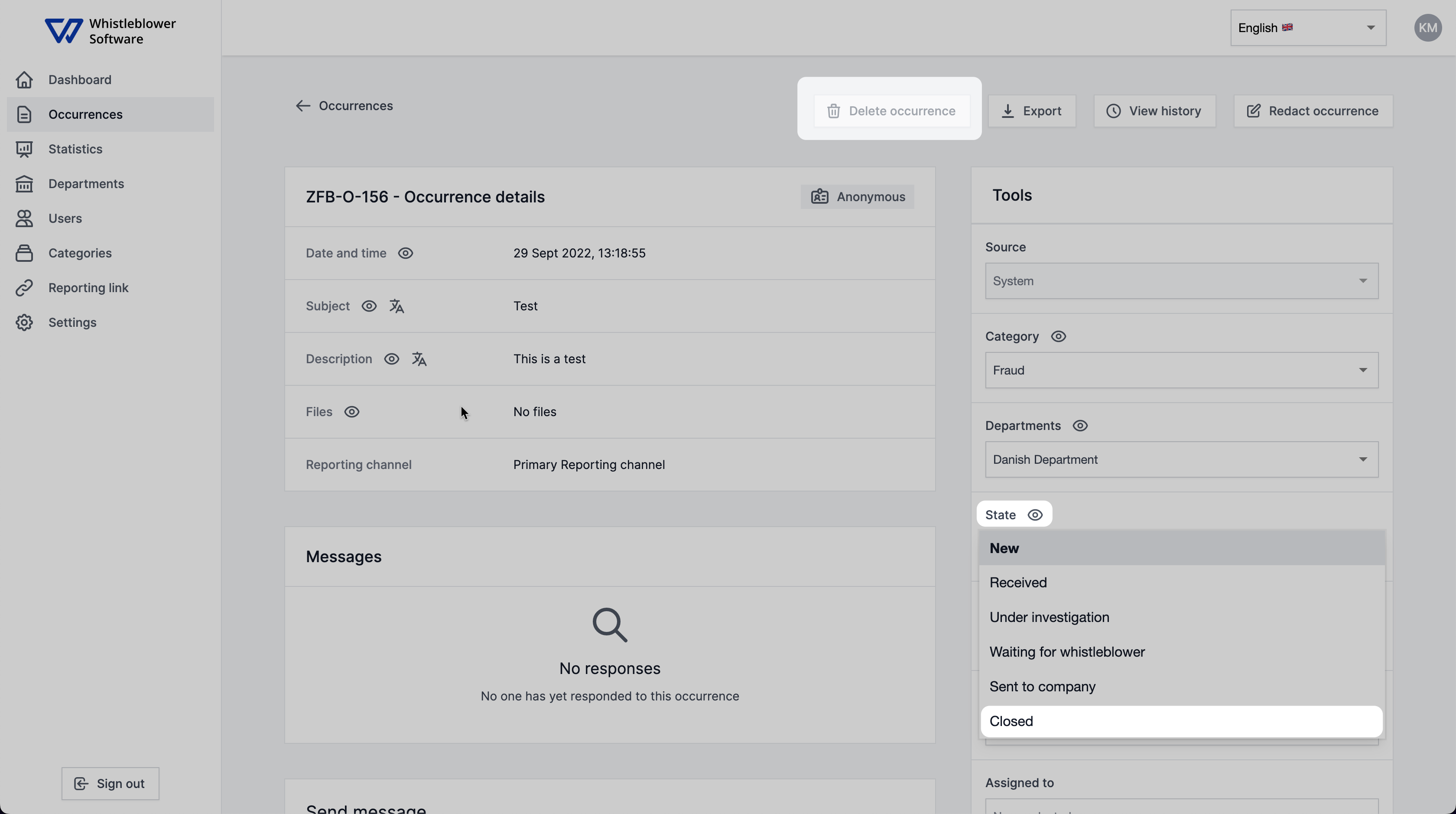Click the Assigned to input field

tap(1181, 808)
